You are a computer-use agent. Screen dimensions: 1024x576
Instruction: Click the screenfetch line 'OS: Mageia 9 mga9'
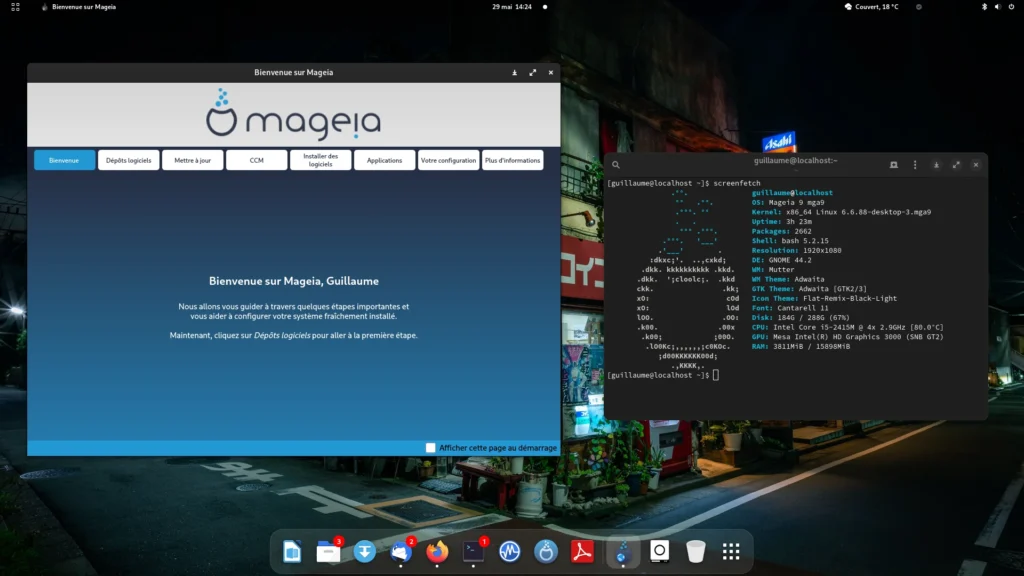click(x=788, y=202)
